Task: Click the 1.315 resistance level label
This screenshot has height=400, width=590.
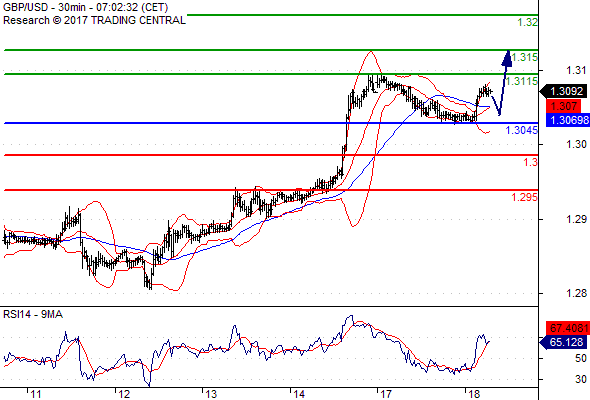Action: click(525, 57)
